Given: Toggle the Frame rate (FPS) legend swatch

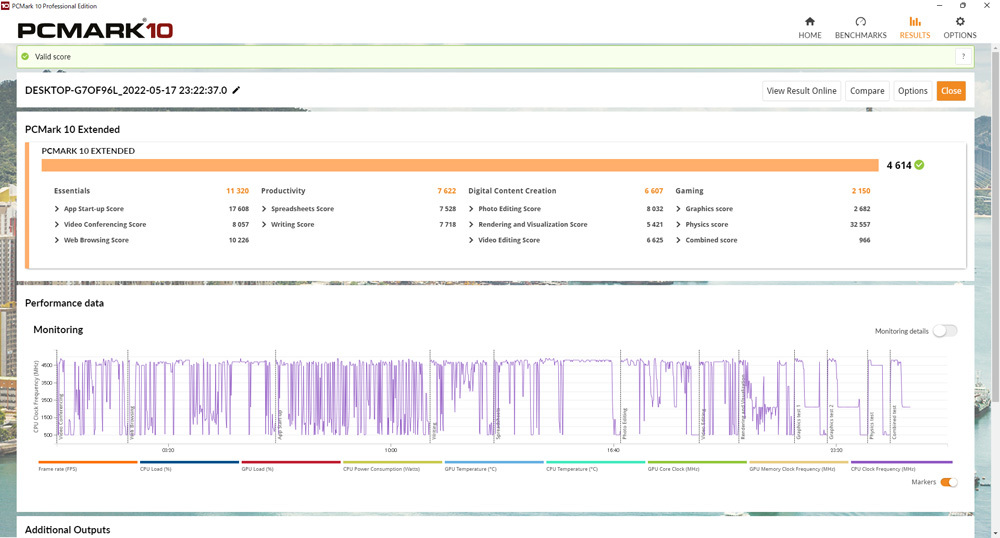Looking at the screenshot, I should coord(88,462).
